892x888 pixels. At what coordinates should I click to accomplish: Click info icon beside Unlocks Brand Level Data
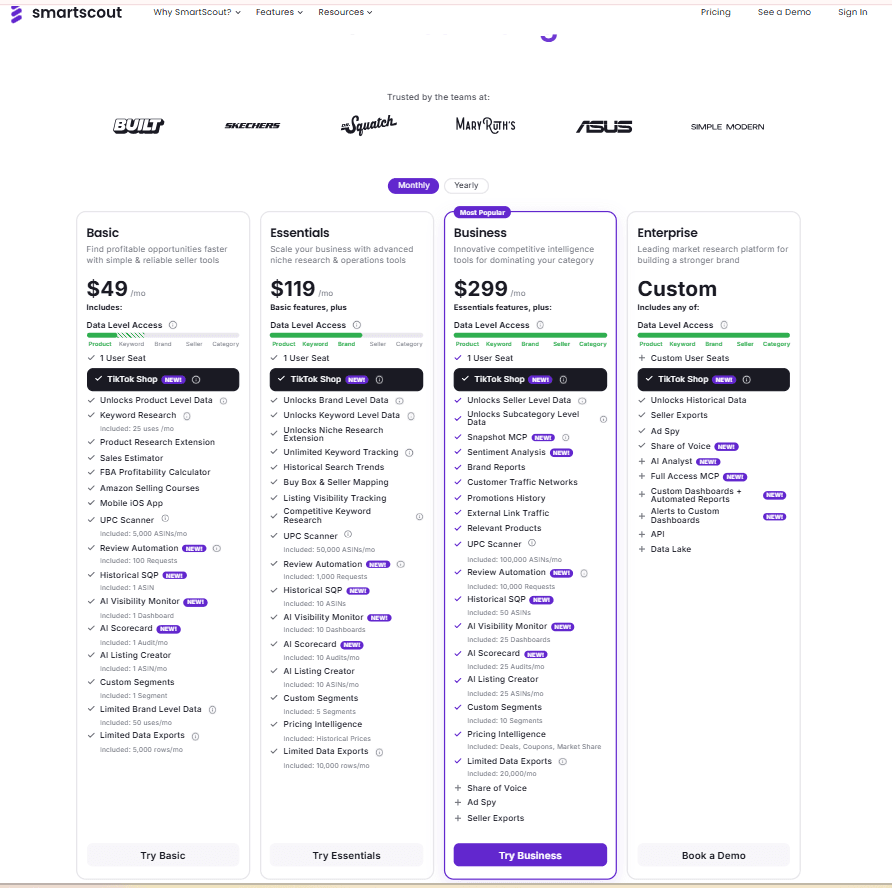click(399, 401)
